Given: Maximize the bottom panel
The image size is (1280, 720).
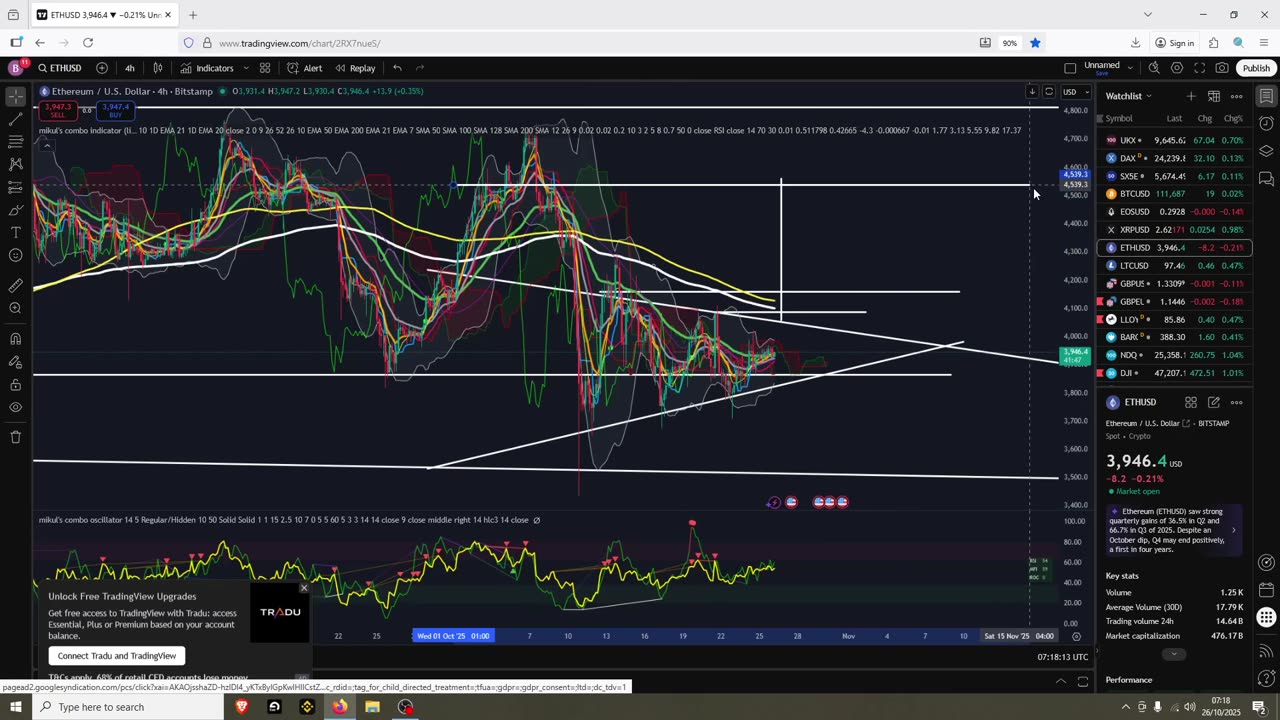Looking at the screenshot, I should pos(1083,682).
